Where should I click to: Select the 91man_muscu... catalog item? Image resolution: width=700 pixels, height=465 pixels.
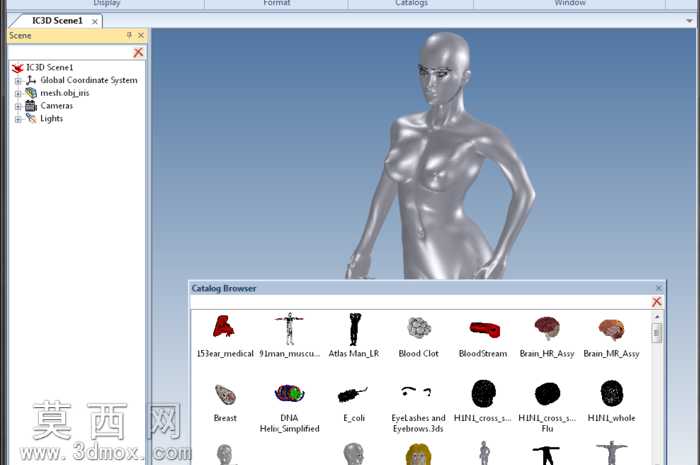click(x=290, y=336)
